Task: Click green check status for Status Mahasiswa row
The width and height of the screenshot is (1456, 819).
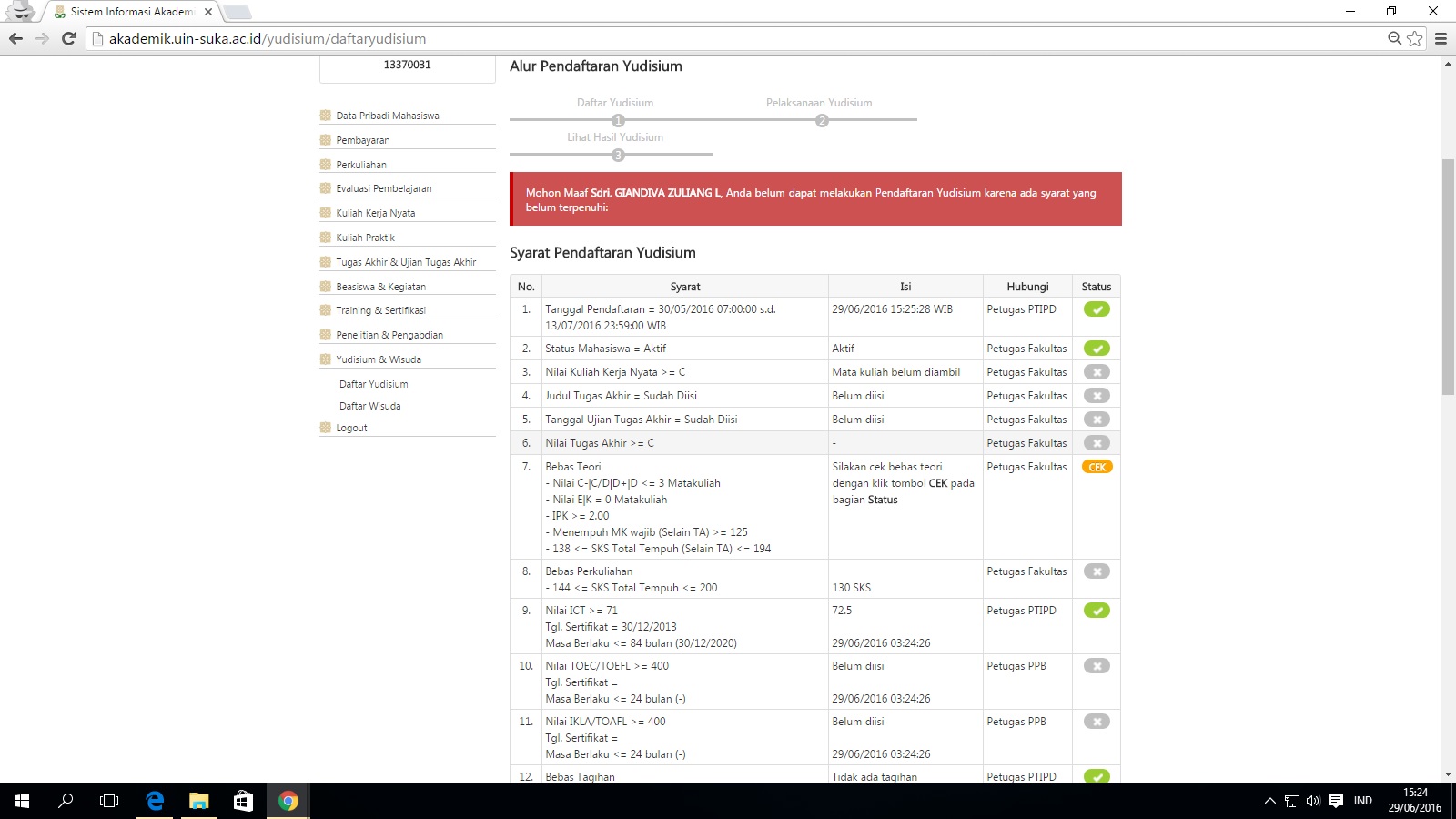Action: pos(1097,349)
